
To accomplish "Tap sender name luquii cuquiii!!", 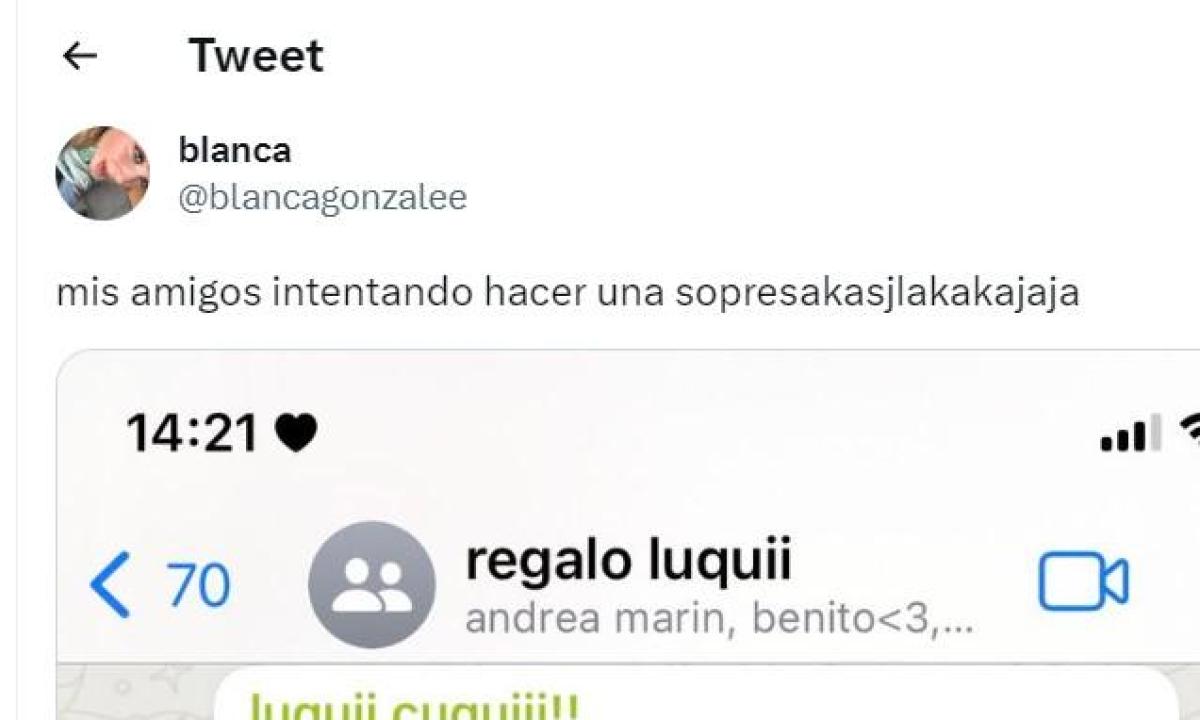I will click(x=412, y=708).
